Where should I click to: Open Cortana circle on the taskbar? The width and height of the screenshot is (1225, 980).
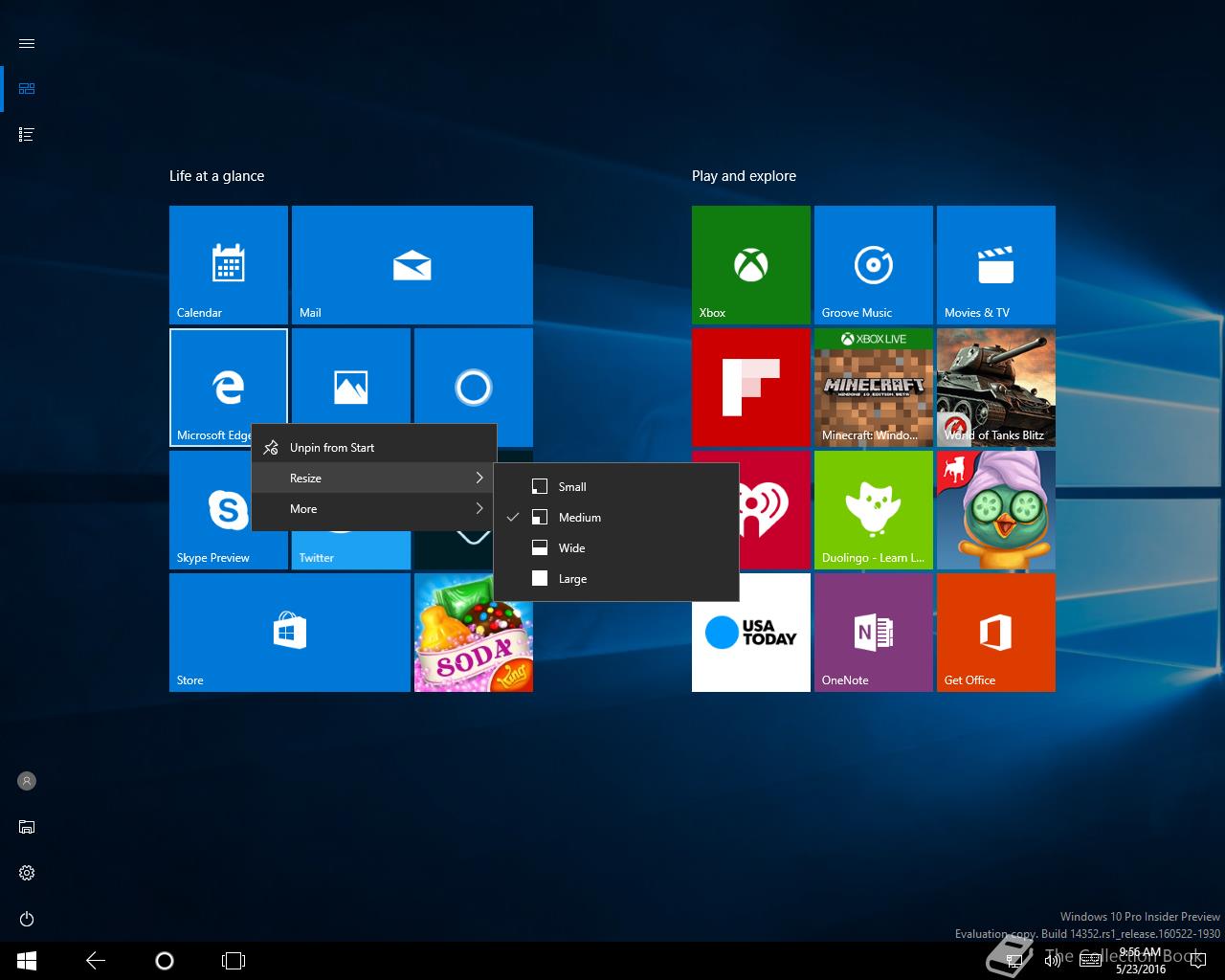tap(165, 961)
